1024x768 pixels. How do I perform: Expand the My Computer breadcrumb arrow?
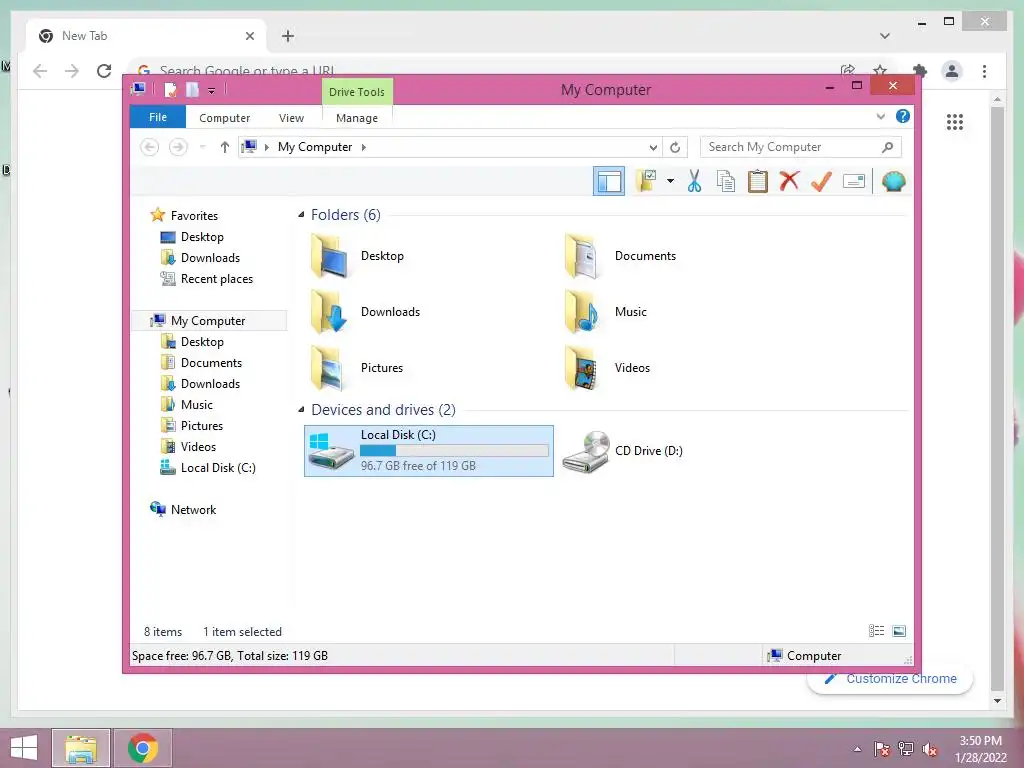click(364, 147)
